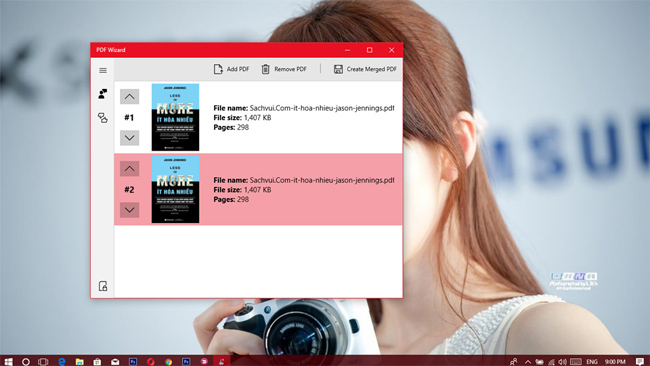The height and width of the screenshot is (366, 650).
Task: Click the file name text in highlighted row #2
Action: tap(303, 180)
